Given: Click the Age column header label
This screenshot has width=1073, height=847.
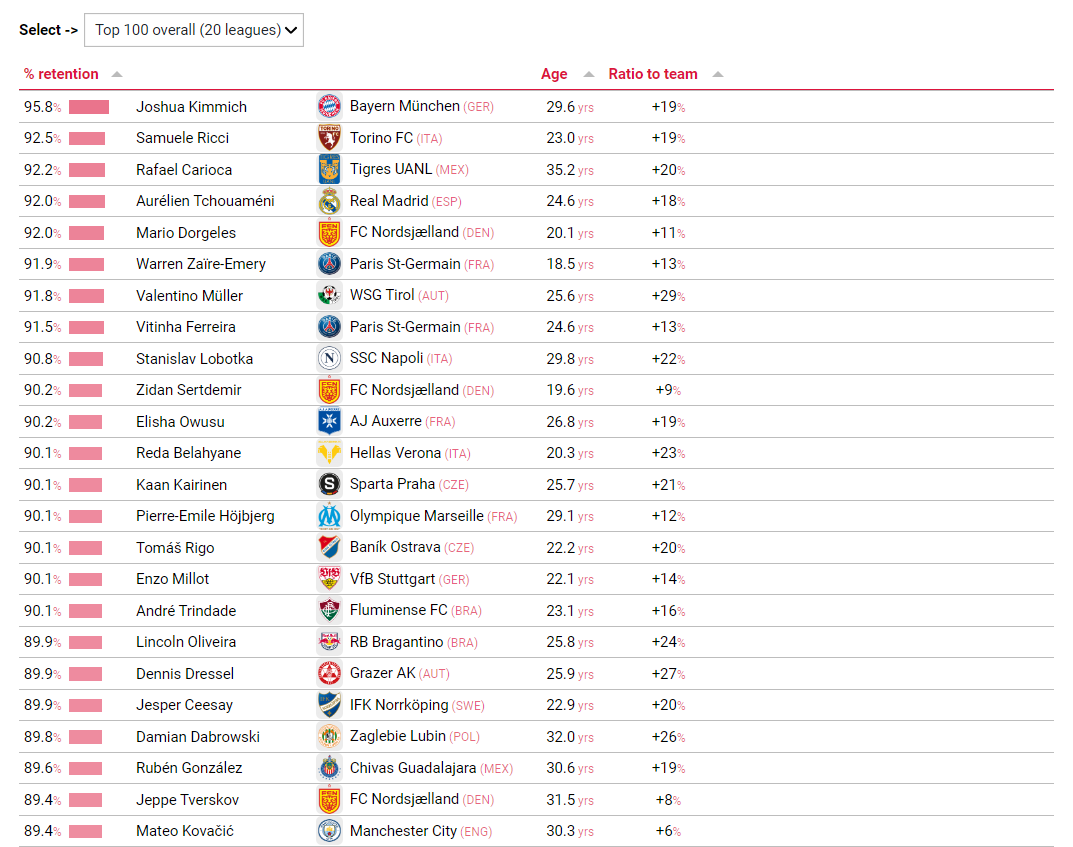Looking at the screenshot, I should pyautogui.click(x=554, y=74).
